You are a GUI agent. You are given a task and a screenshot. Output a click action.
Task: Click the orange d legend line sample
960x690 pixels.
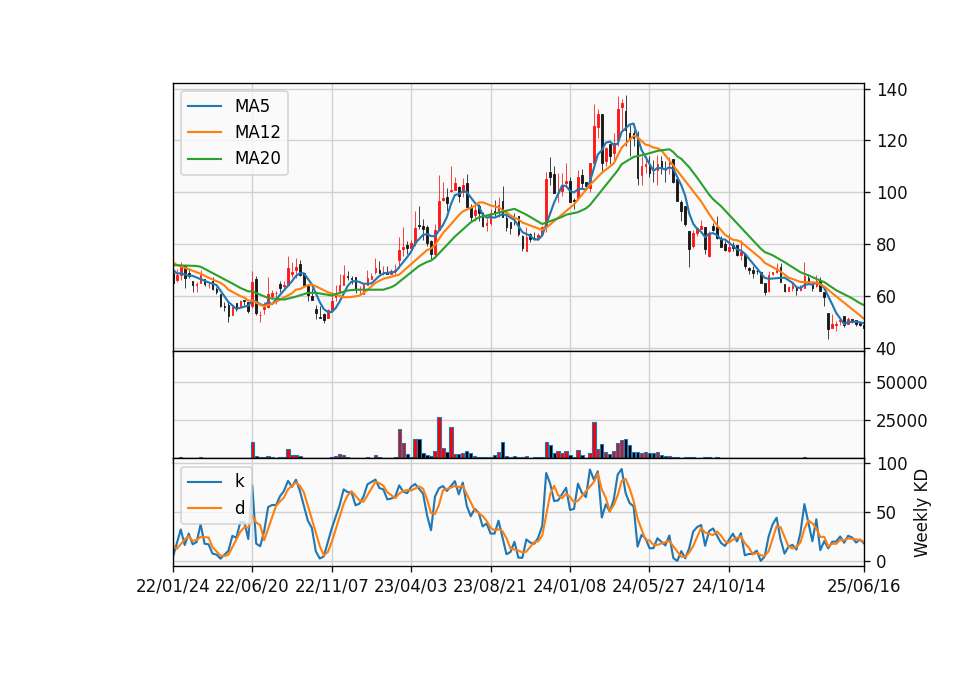point(204,508)
